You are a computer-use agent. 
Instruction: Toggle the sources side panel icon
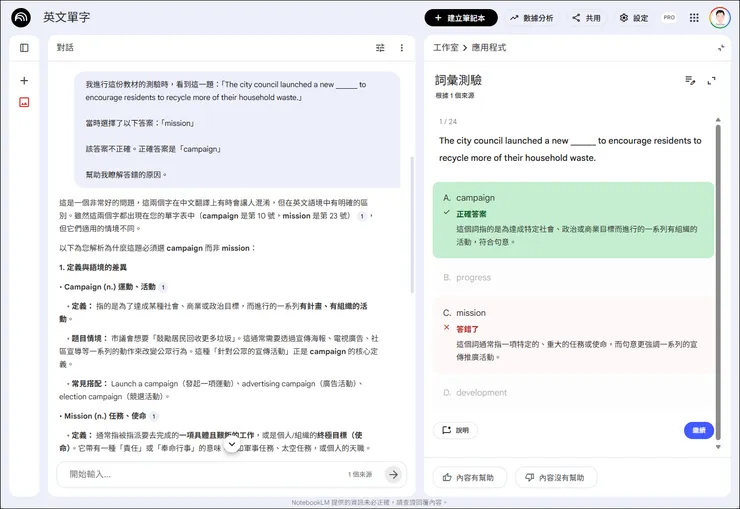[24, 48]
